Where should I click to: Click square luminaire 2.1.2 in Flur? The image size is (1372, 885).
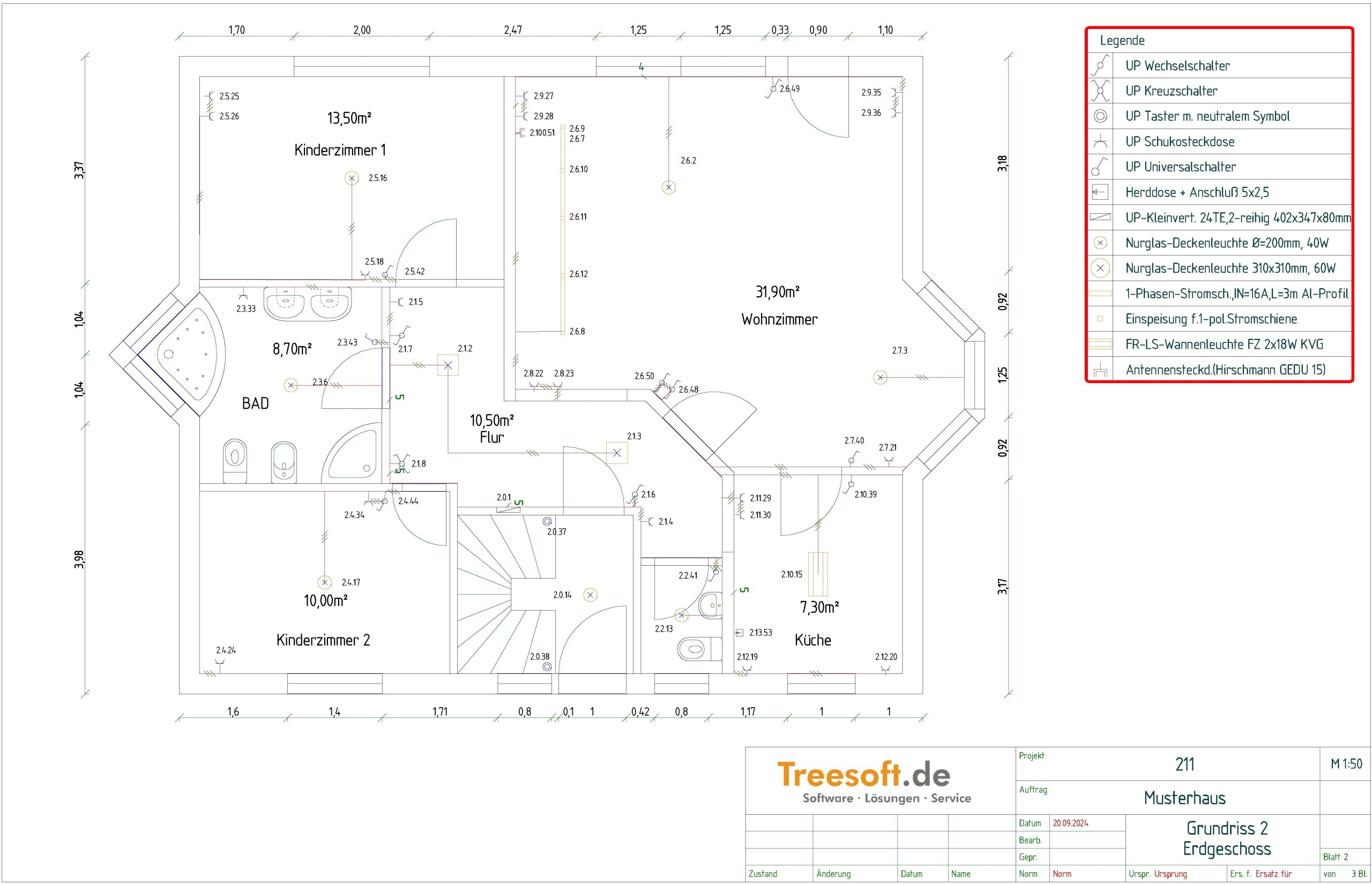tap(448, 365)
